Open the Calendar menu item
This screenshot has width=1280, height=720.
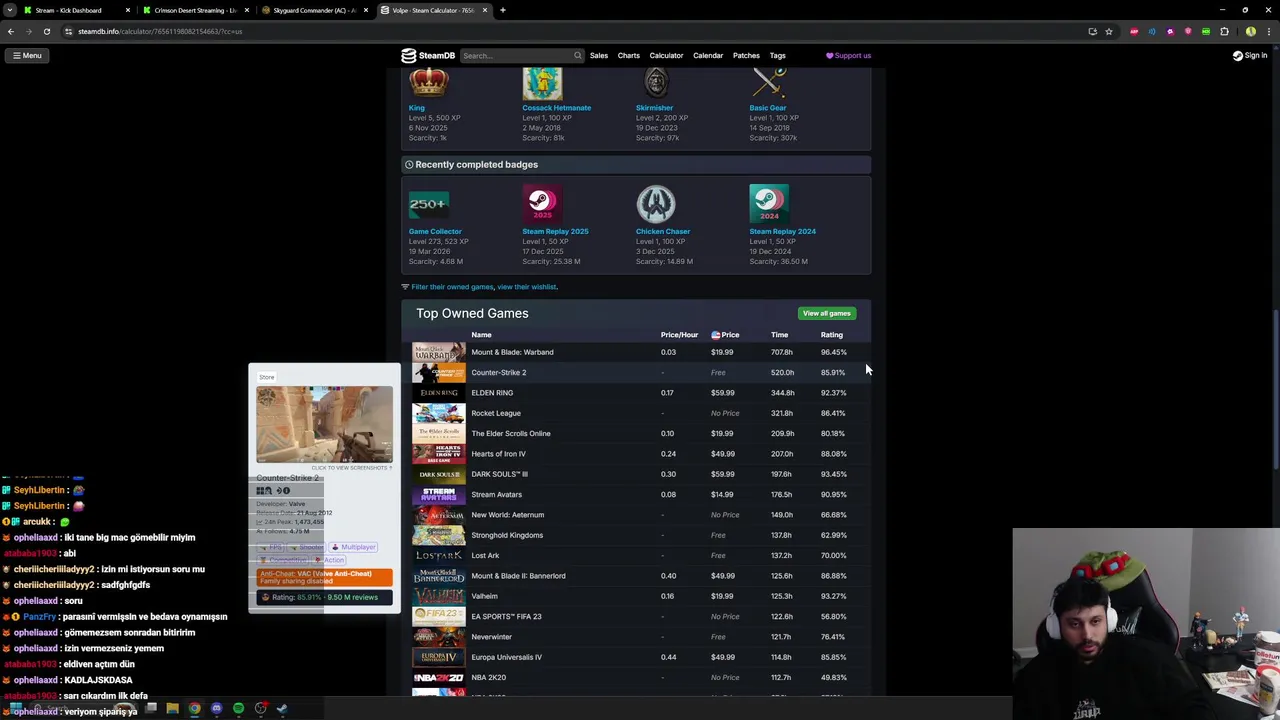pyautogui.click(x=708, y=55)
